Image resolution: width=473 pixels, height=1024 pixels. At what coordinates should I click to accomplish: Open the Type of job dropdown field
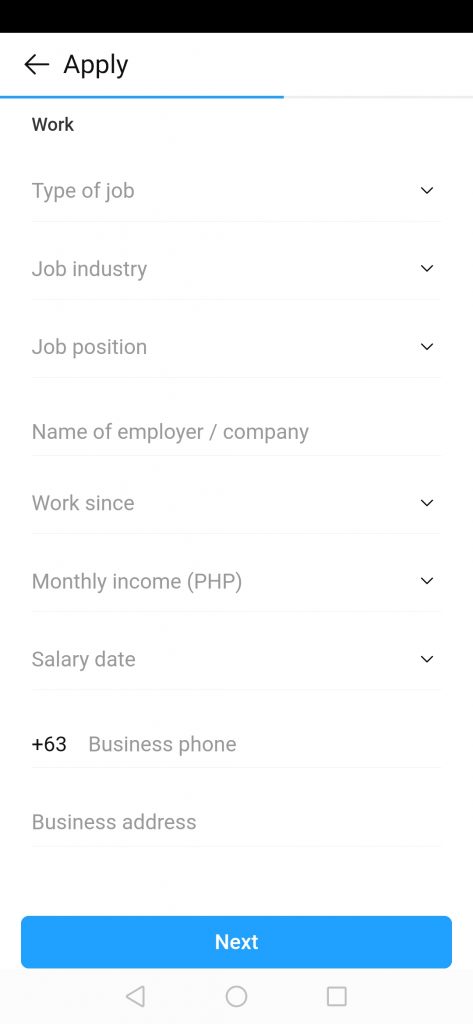tap(236, 191)
